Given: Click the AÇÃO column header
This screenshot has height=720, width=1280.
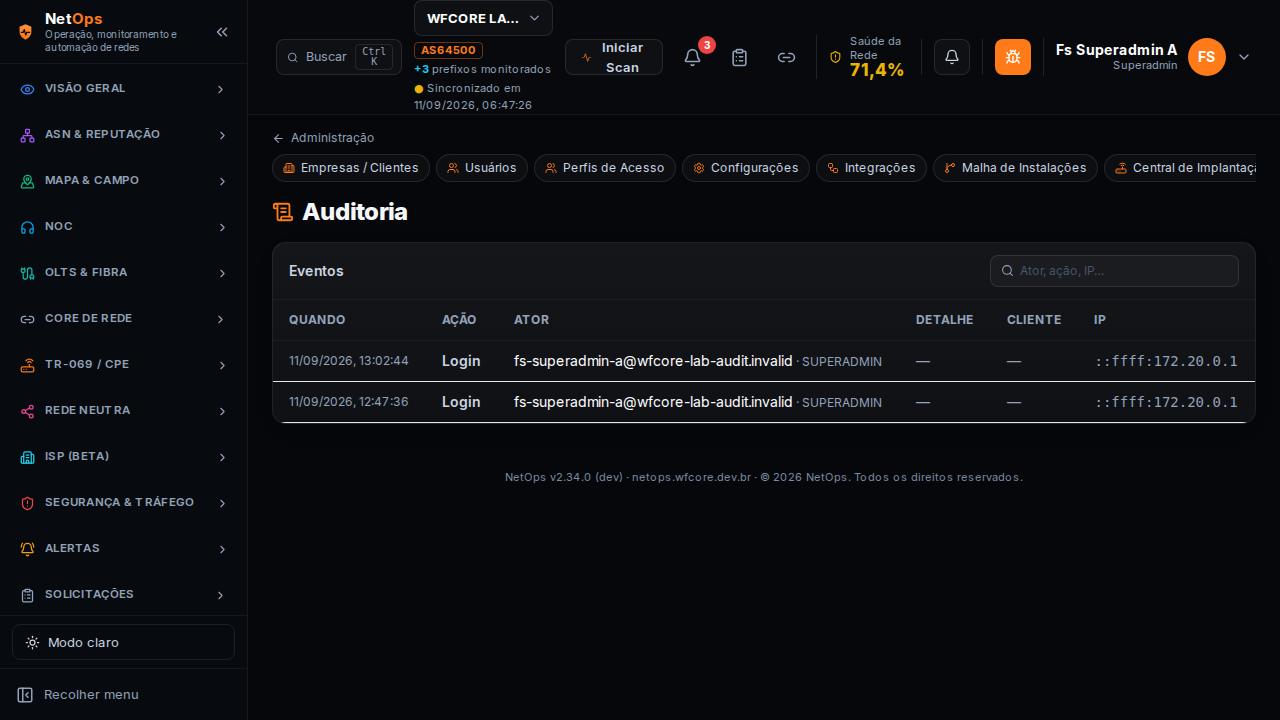Looking at the screenshot, I should point(459,320).
